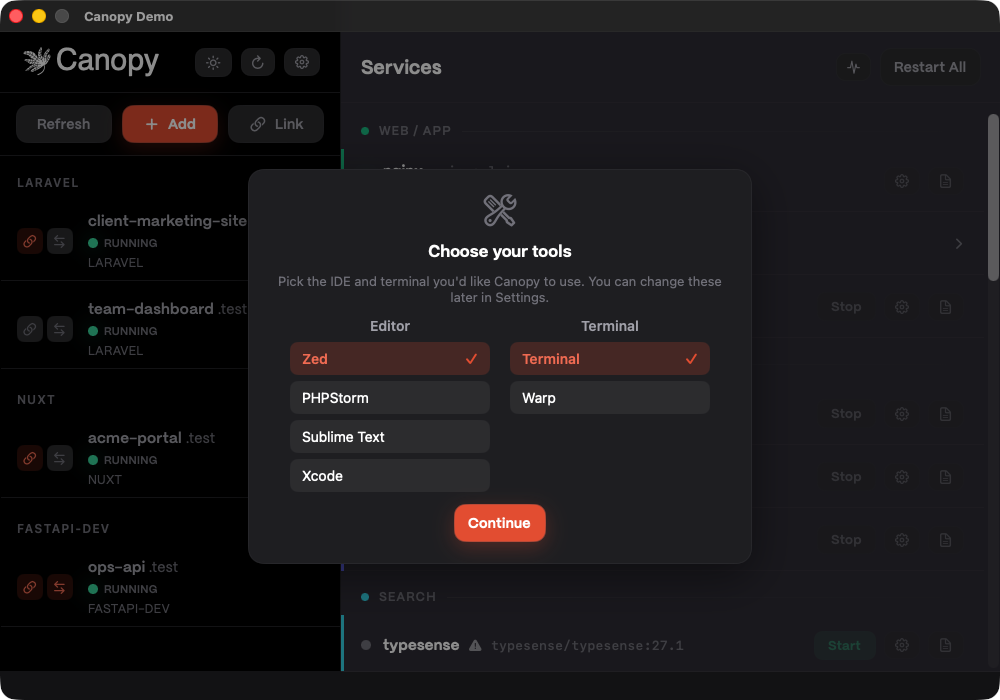Image resolution: width=1000 pixels, height=700 pixels.
Task: Click the NUXT group heading
Action: click(36, 400)
